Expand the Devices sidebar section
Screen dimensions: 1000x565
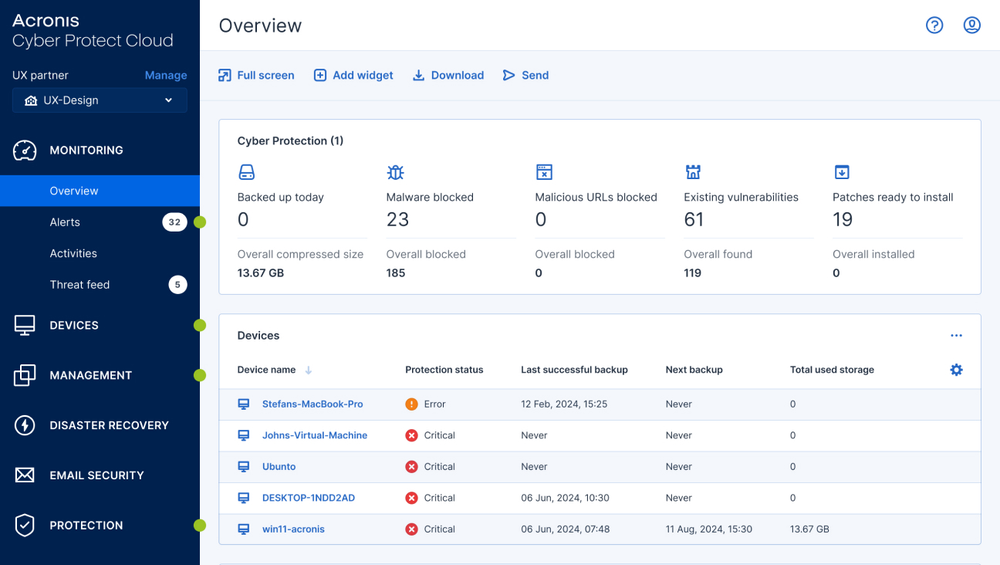click(x=74, y=325)
